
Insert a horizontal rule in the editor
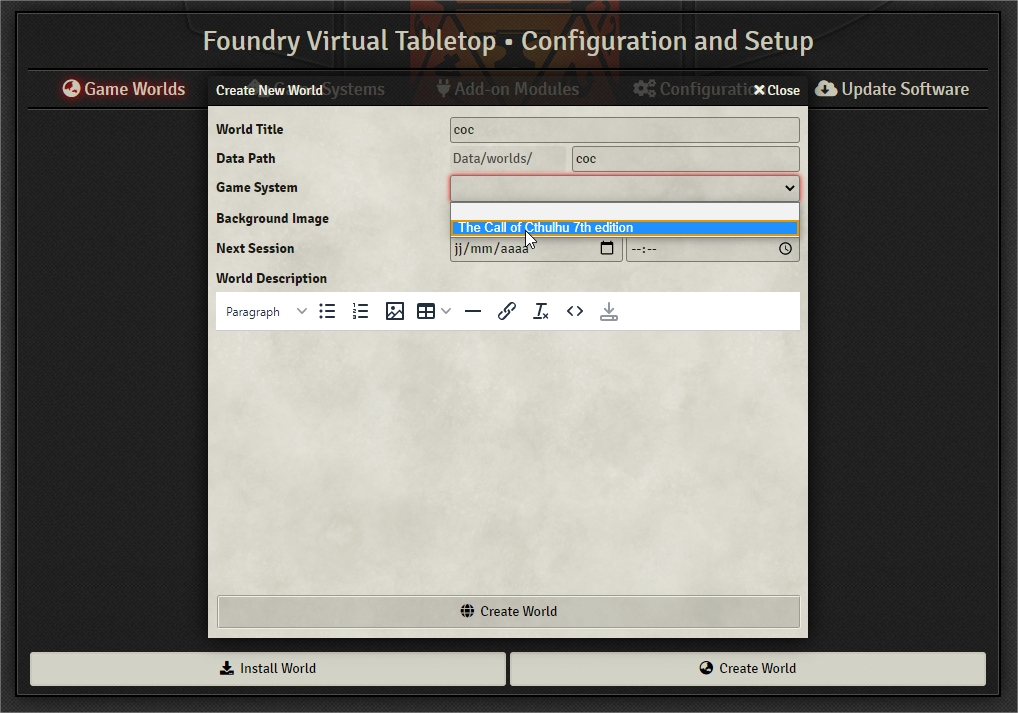(x=473, y=312)
